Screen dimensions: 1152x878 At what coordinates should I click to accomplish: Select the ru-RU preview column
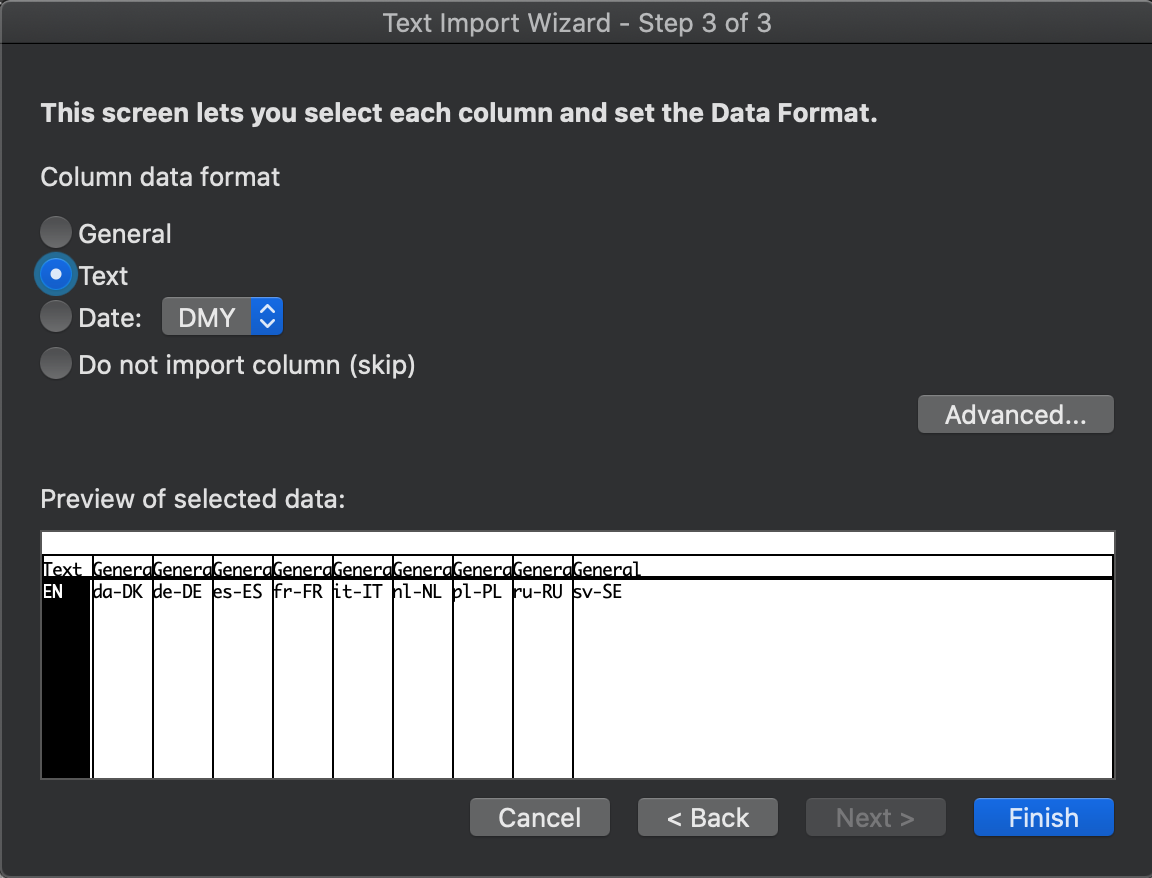543,678
